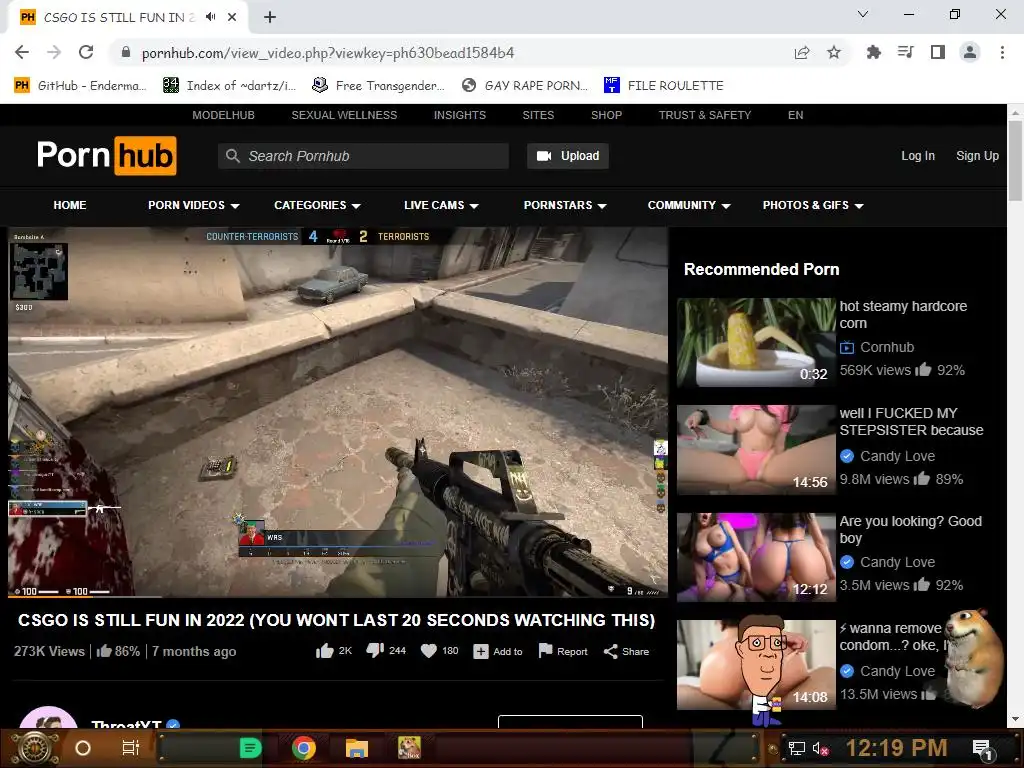Viewport: 1024px width, 768px height.
Task: Open the network tray icon
Action: [x=796, y=749]
